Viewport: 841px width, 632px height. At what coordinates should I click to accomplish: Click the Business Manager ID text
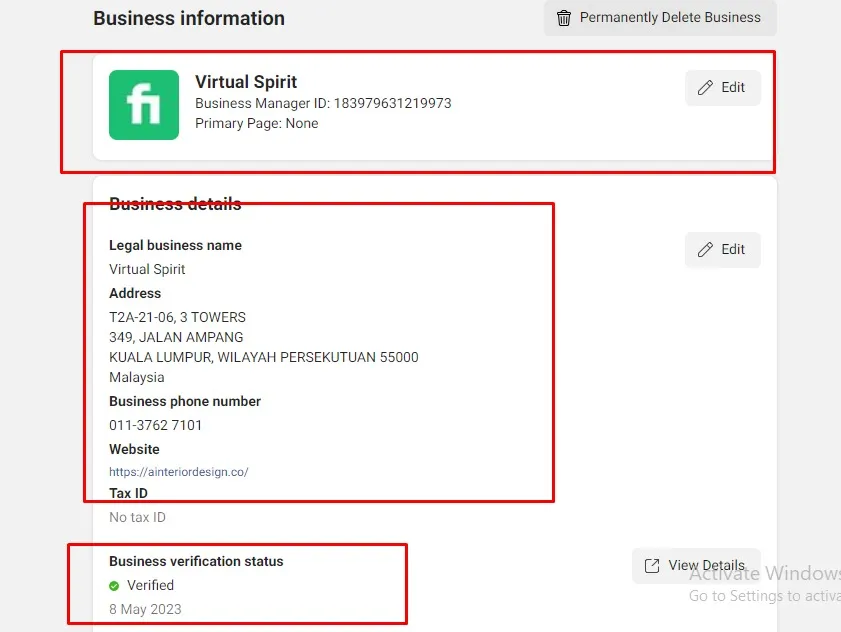click(323, 103)
